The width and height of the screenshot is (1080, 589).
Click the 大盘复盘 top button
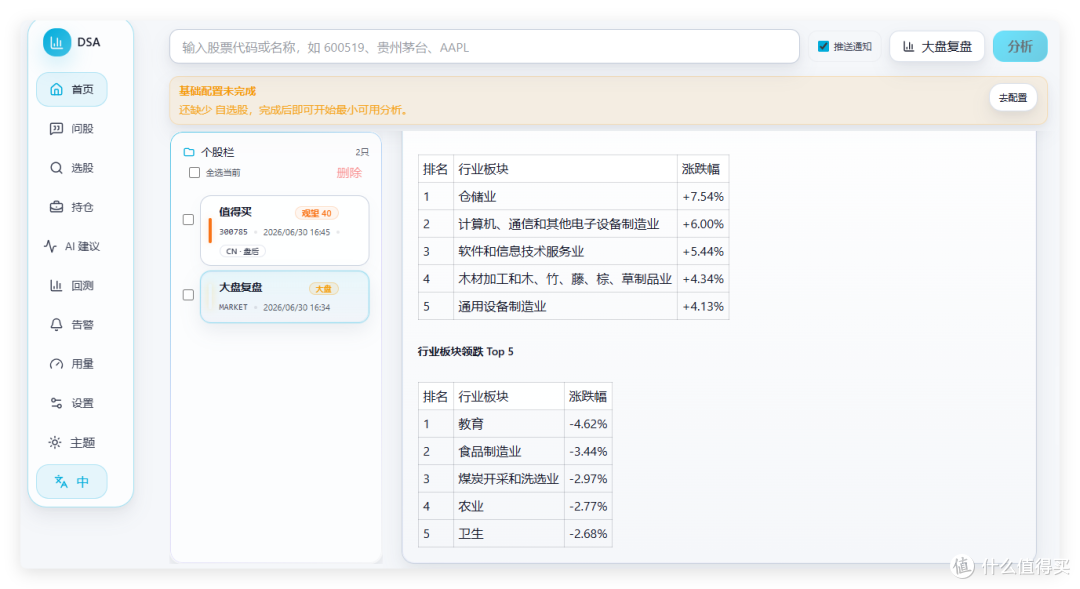pyautogui.click(x=937, y=47)
